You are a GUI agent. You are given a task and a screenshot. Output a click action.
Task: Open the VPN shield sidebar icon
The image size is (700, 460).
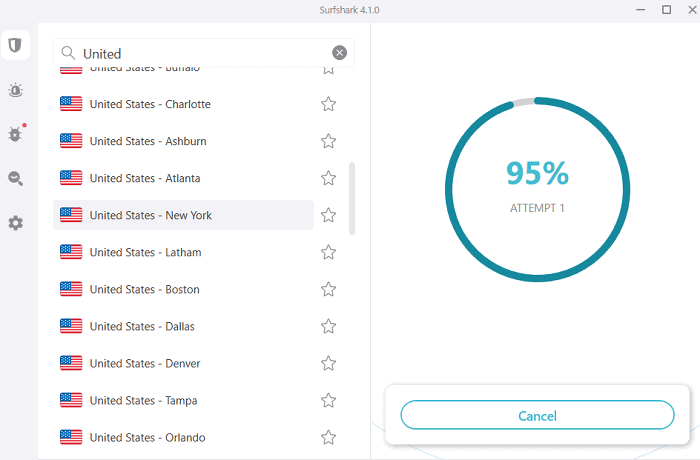(15, 45)
